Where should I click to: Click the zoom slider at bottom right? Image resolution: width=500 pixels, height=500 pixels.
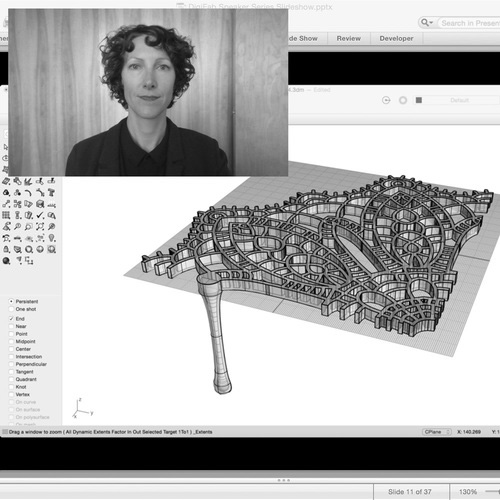(x=492, y=491)
